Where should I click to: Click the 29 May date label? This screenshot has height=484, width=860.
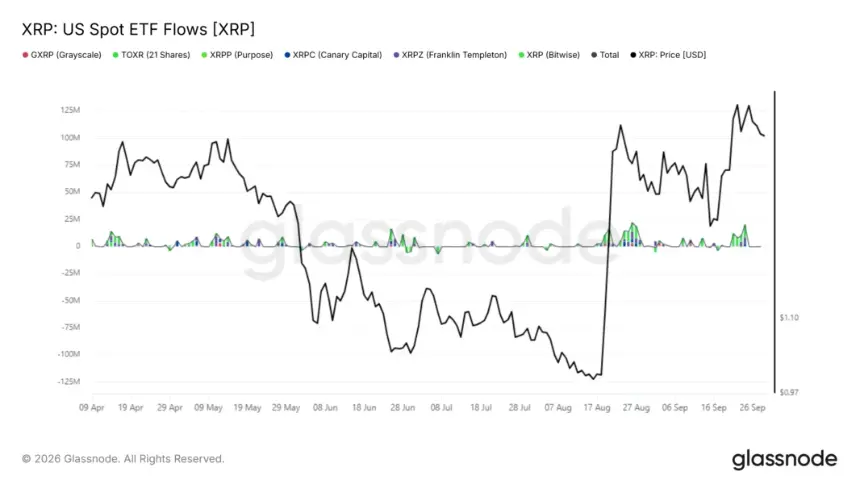286,408
